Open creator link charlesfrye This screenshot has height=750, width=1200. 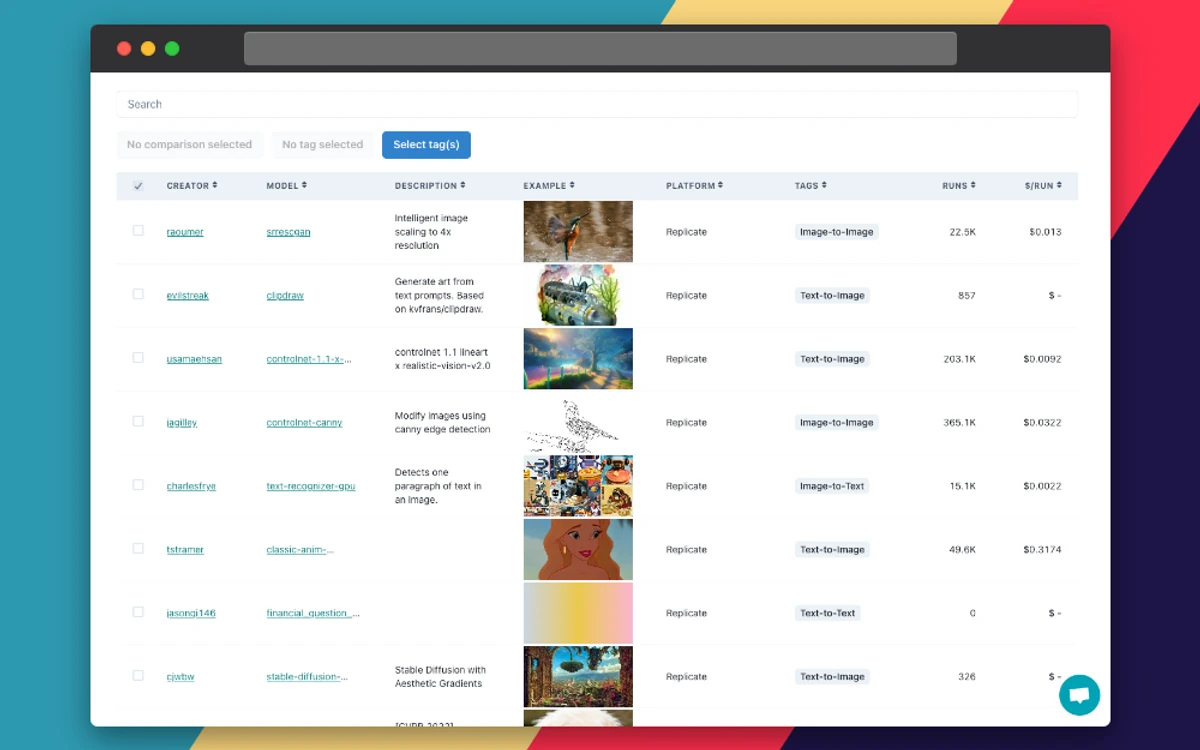(191, 486)
